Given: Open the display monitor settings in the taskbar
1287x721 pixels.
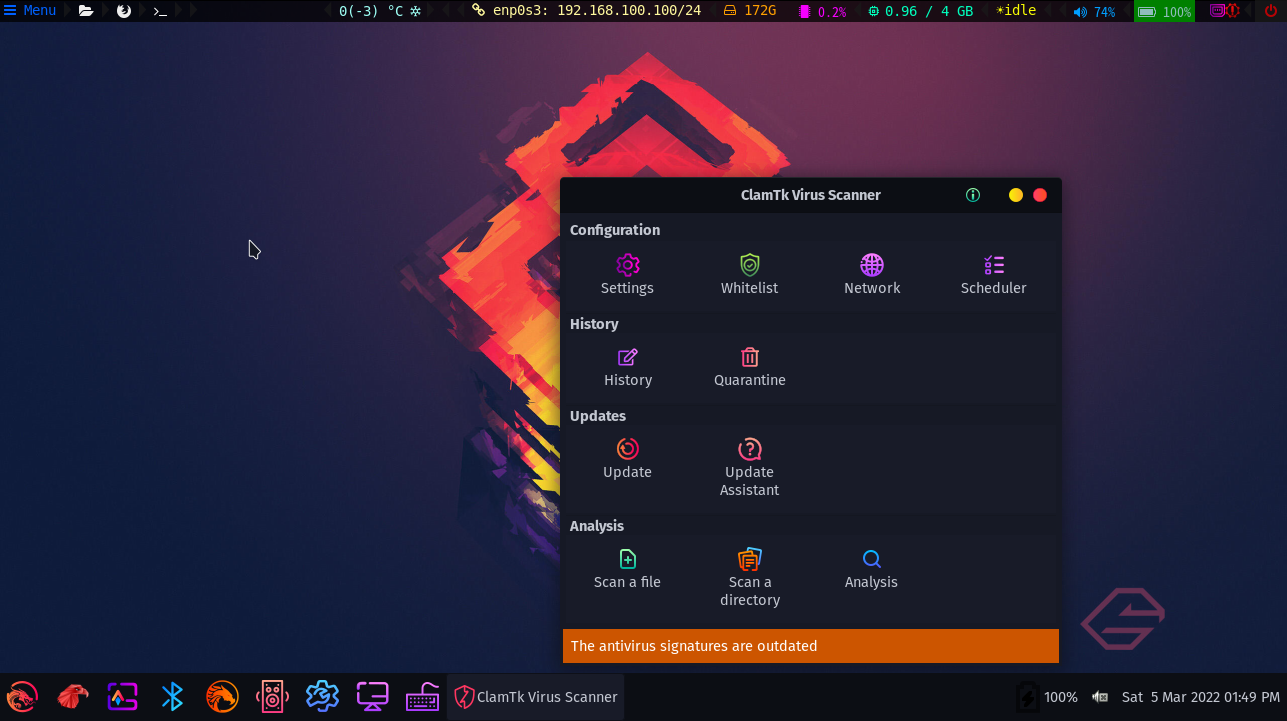Looking at the screenshot, I should [372, 696].
